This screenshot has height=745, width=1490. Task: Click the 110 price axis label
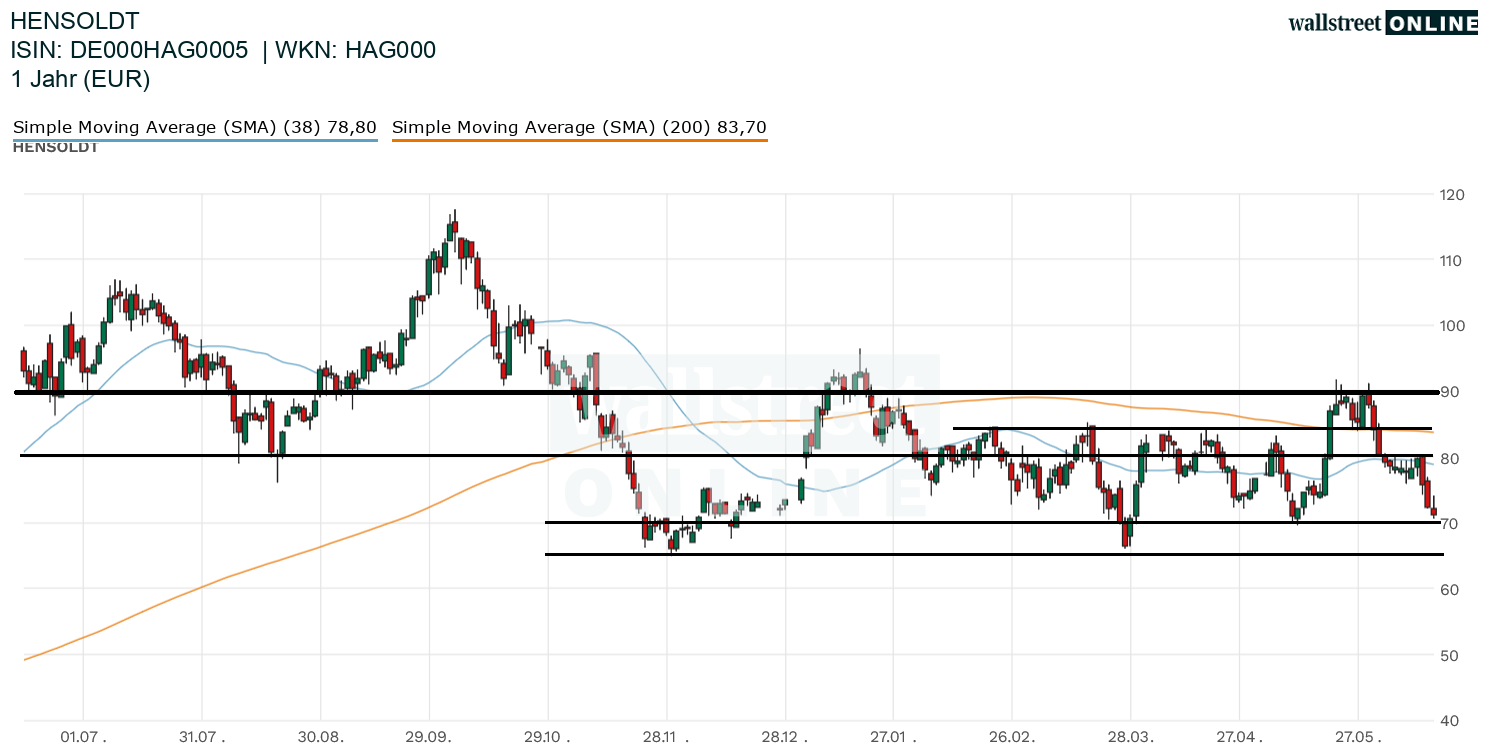coord(1451,261)
